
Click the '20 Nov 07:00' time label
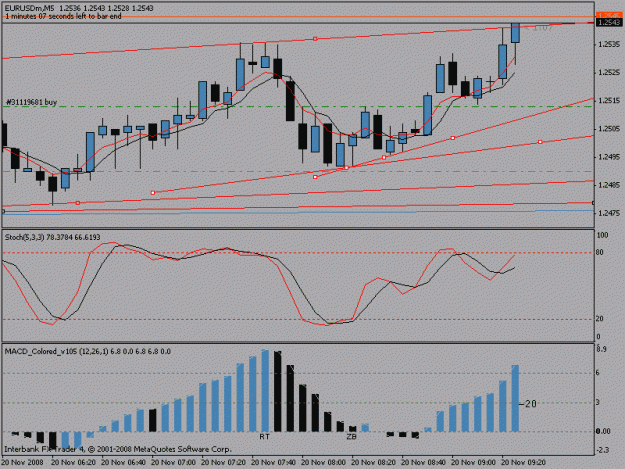[x=174, y=463]
